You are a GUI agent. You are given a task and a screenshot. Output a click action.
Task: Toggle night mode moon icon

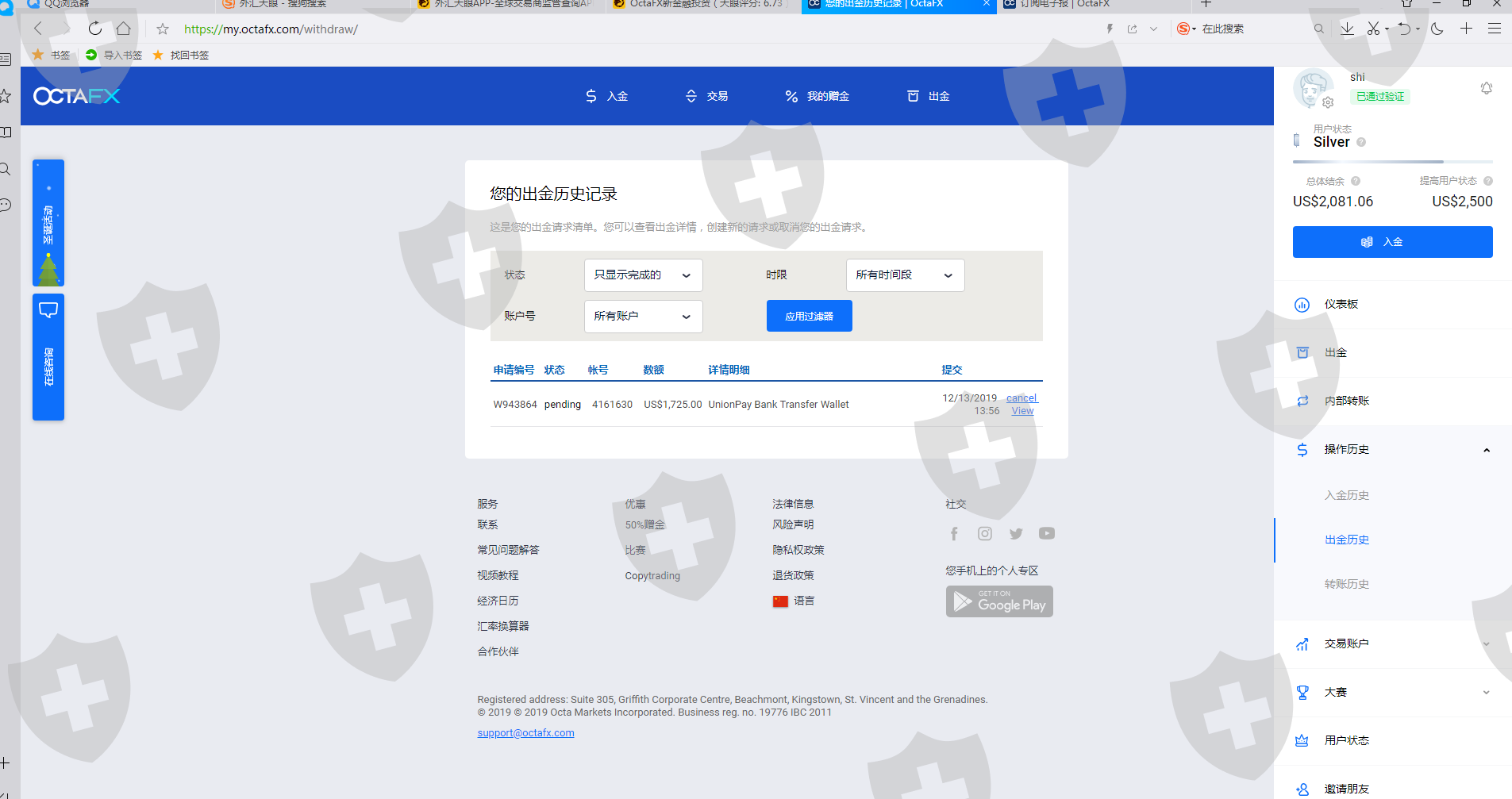pos(1437,29)
